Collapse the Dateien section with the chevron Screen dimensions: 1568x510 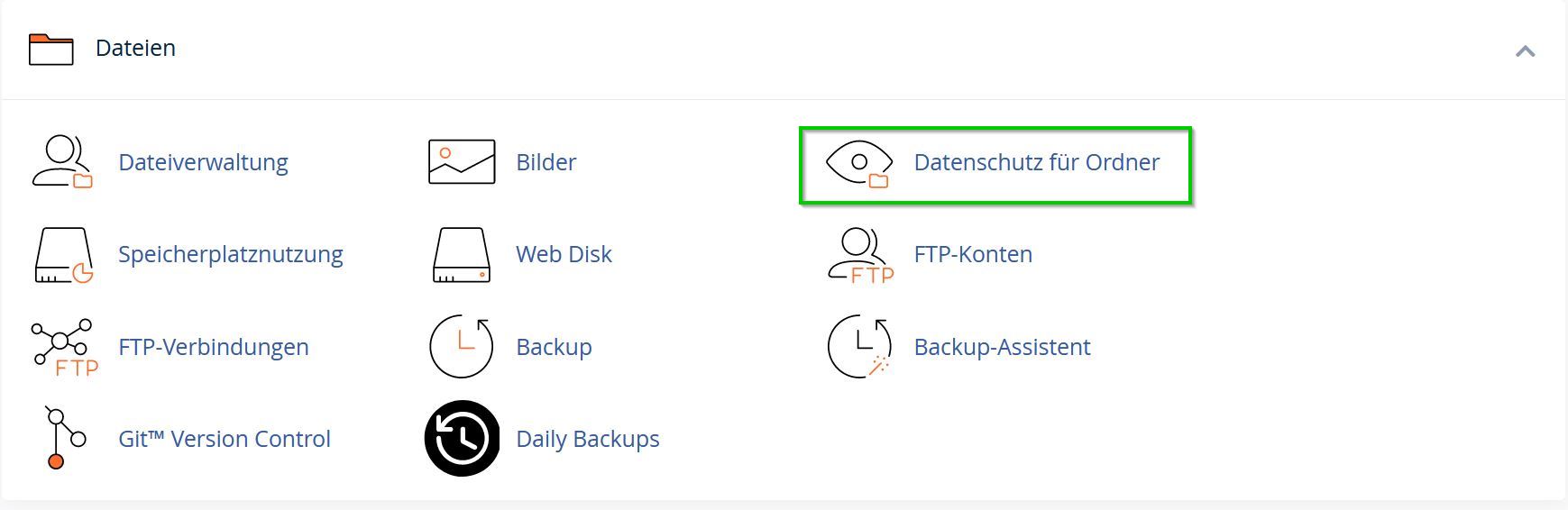(1525, 51)
